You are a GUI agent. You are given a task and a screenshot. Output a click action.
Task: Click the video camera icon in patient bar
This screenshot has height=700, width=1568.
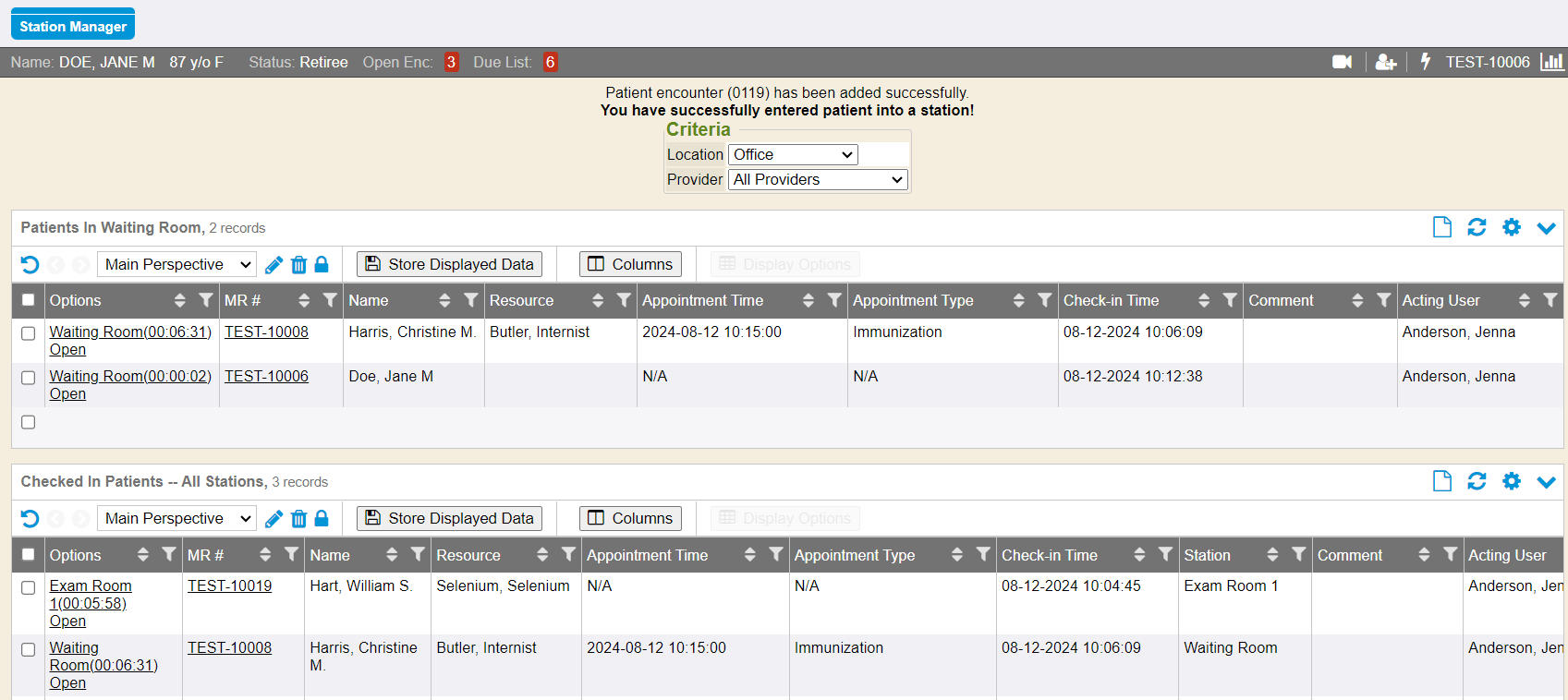1342,62
